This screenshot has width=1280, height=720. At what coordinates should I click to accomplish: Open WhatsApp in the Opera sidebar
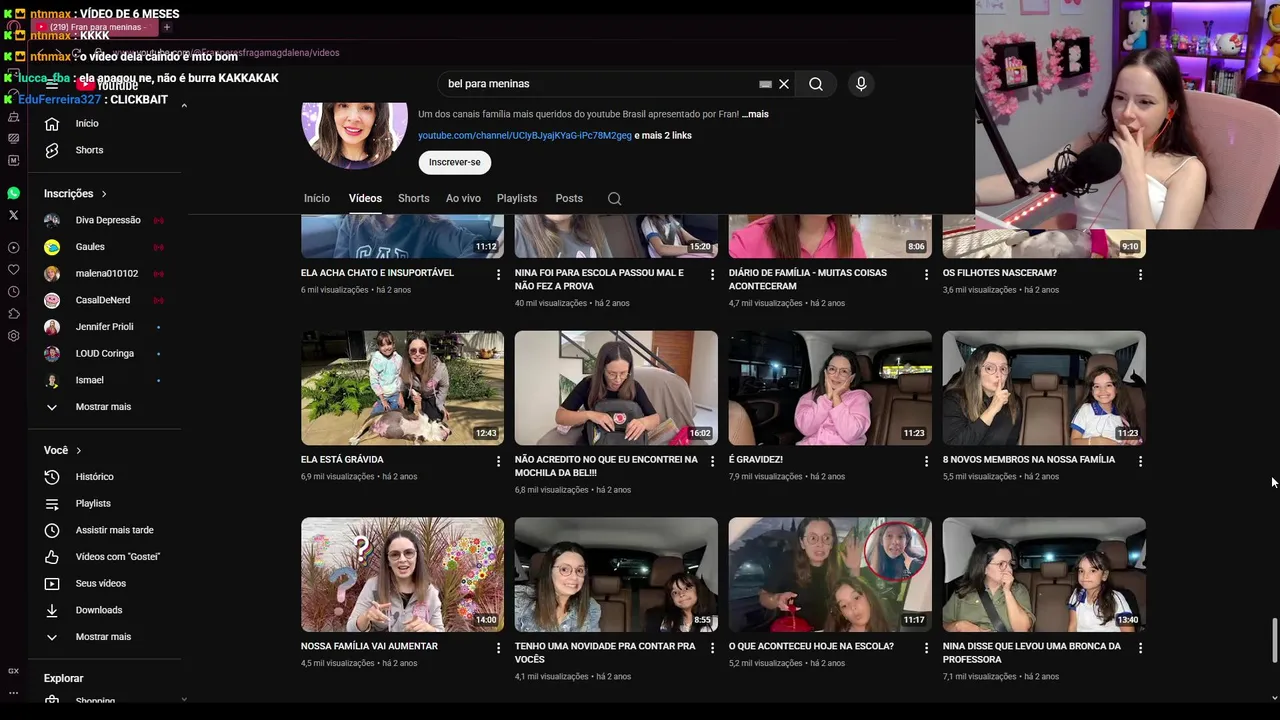[x=13, y=193]
